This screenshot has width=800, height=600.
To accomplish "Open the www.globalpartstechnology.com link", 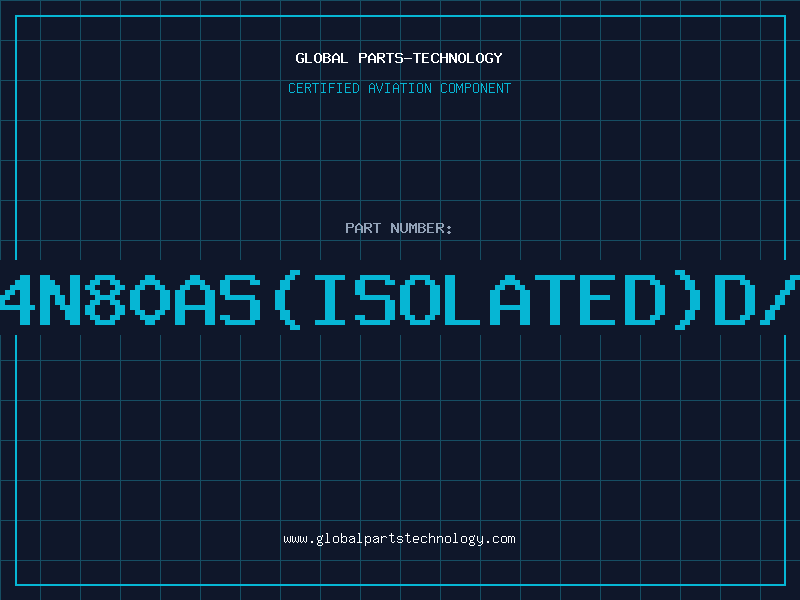I will point(399,539).
